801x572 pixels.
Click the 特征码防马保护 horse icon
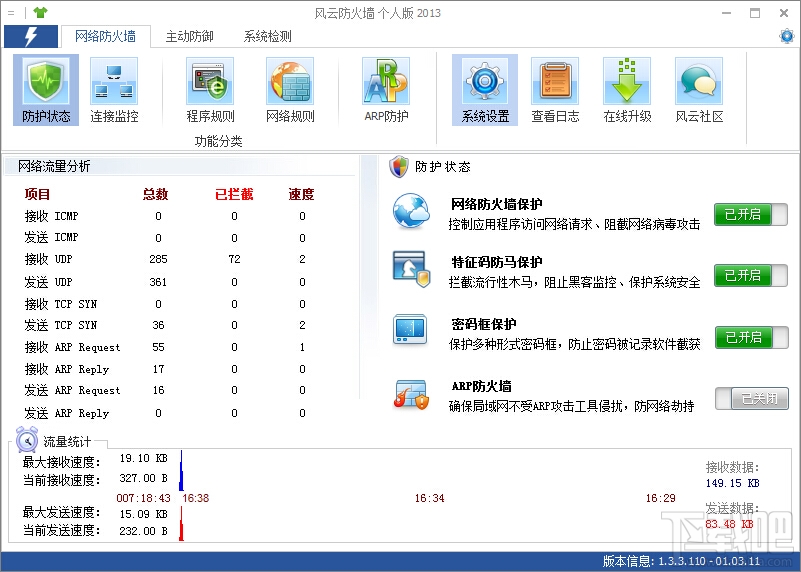click(412, 269)
